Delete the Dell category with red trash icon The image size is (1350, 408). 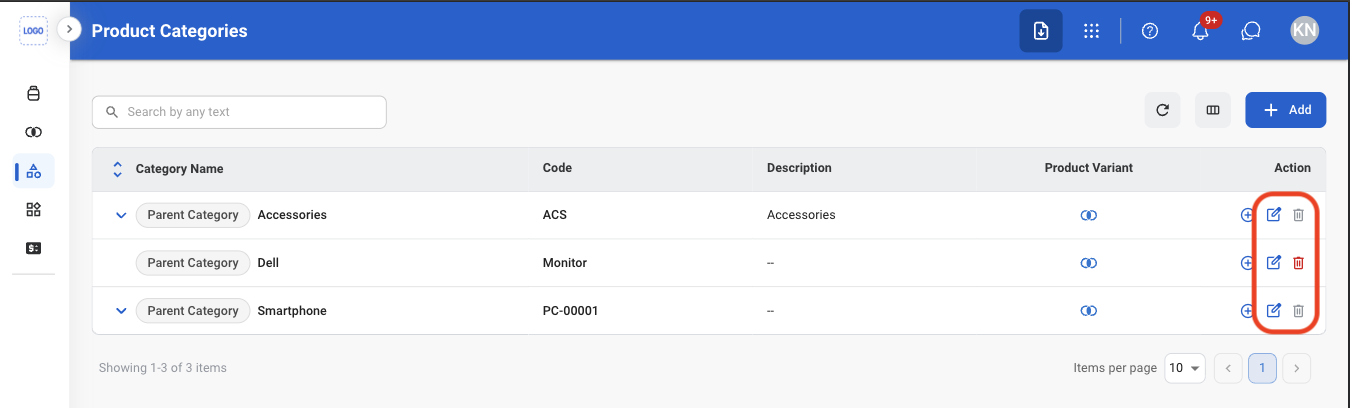pos(1298,263)
